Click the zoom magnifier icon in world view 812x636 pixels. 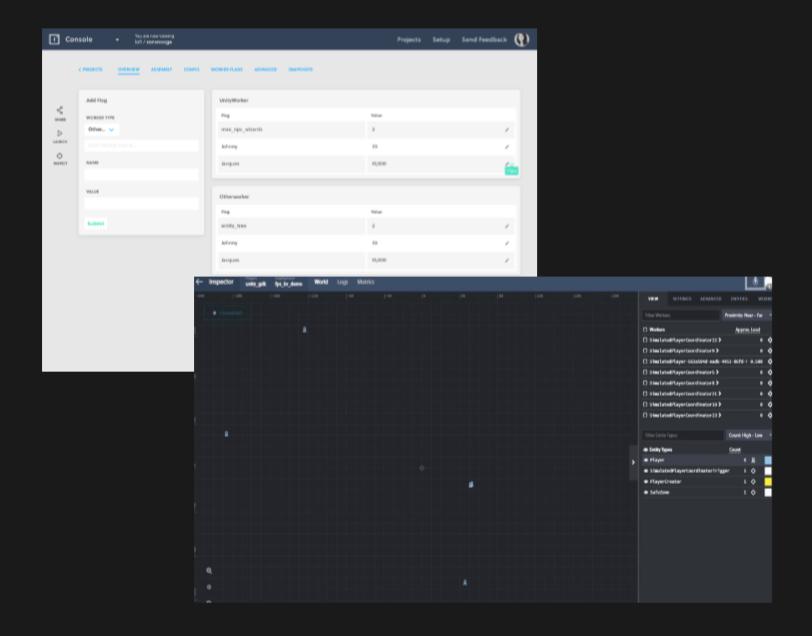[209, 571]
